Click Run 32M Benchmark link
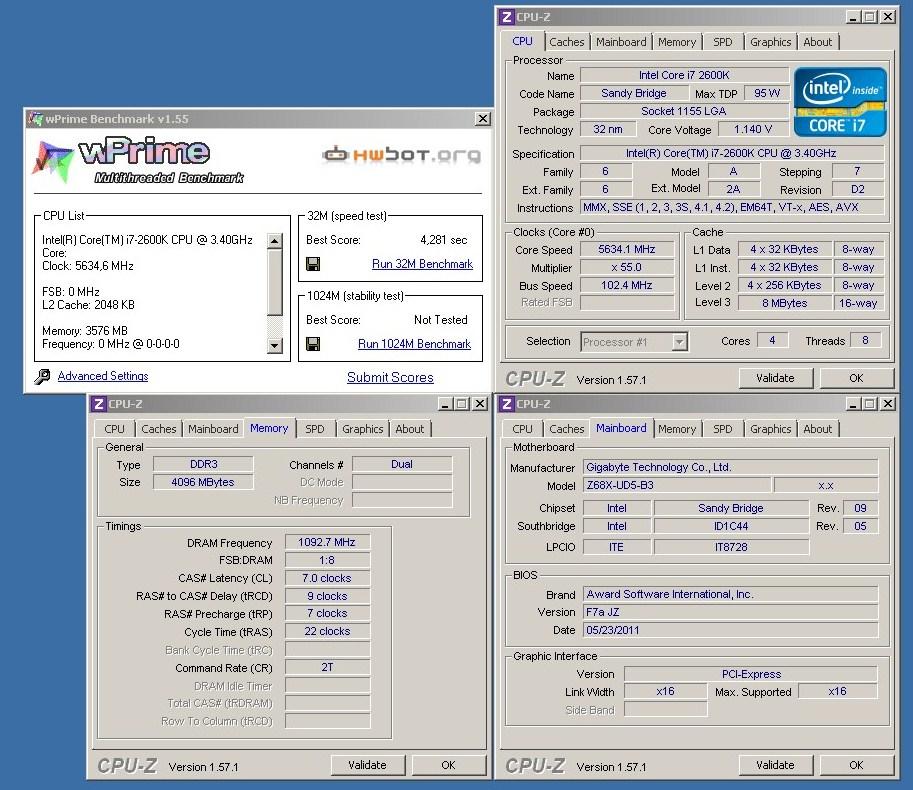 422,264
